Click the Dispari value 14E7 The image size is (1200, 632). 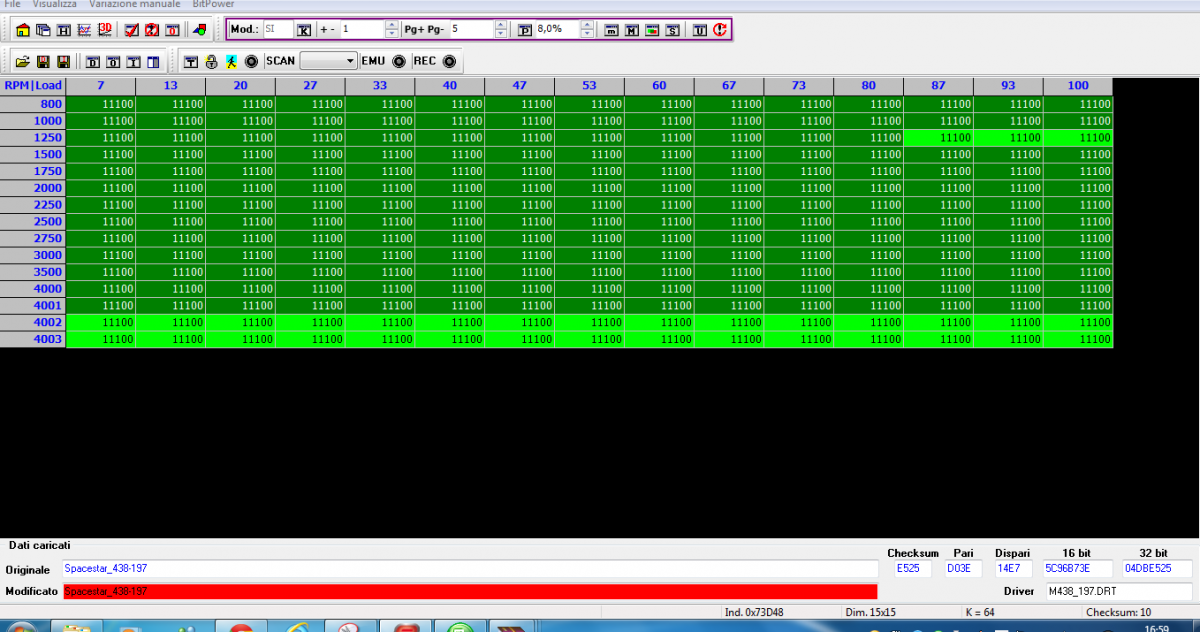coord(1013,569)
